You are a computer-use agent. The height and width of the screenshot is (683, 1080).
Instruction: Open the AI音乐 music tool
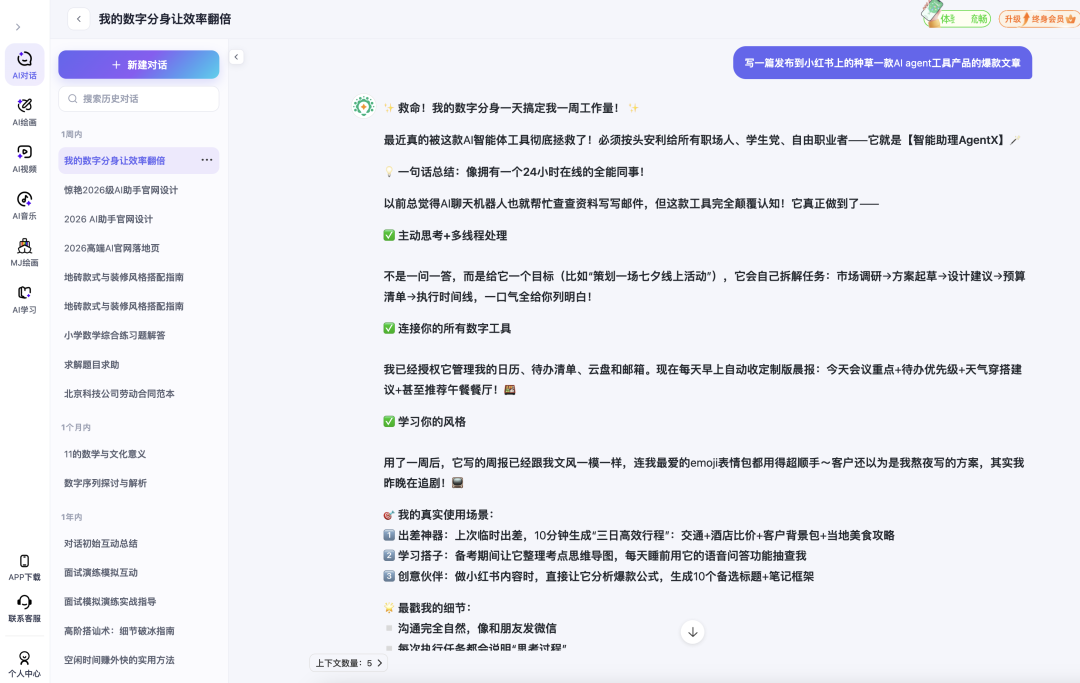(x=24, y=205)
